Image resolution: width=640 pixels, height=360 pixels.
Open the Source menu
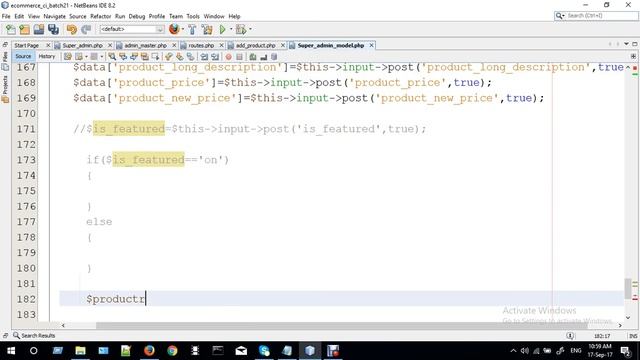pyautogui.click(x=78, y=16)
